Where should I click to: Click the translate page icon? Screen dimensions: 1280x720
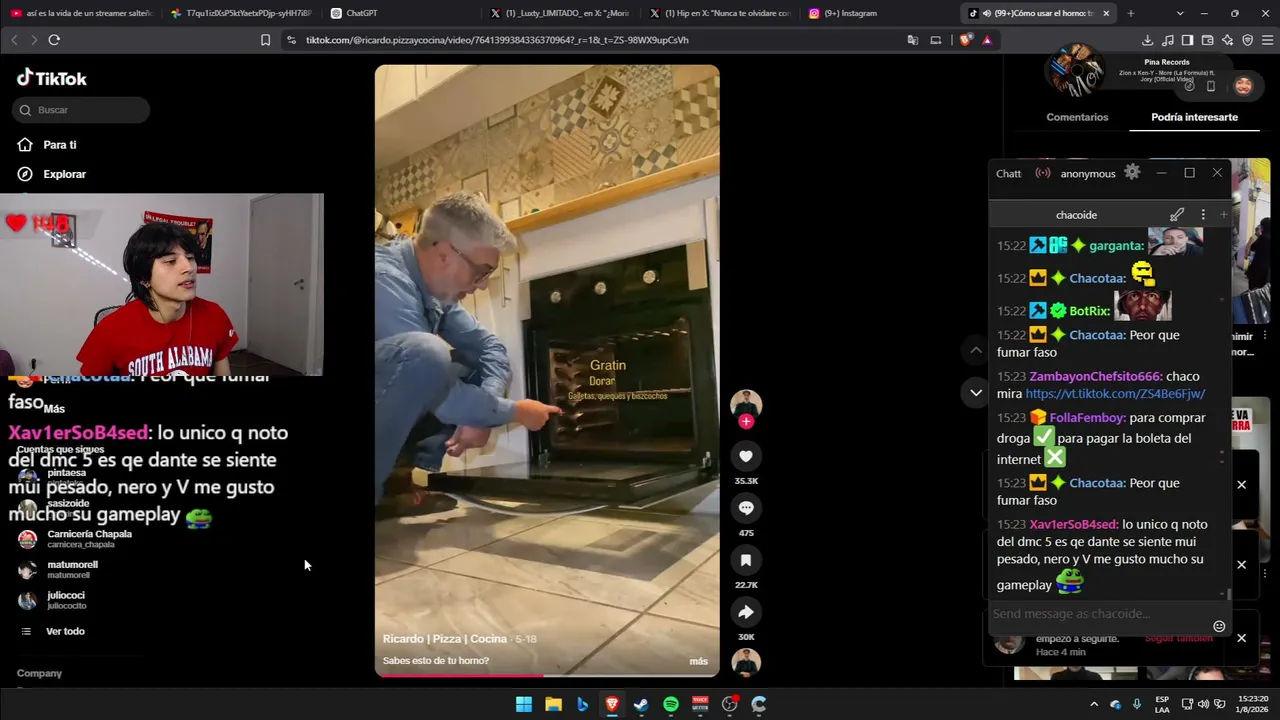(x=913, y=40)
